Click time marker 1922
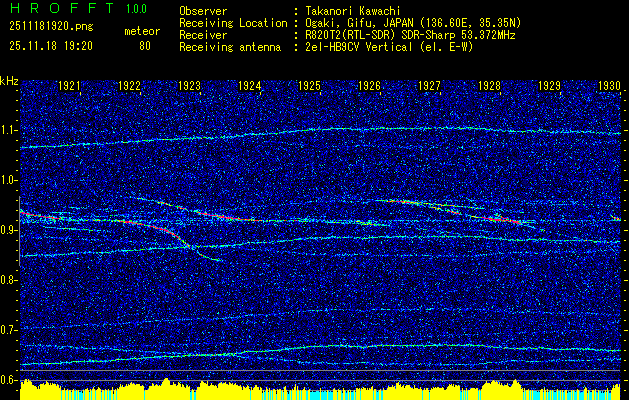Screen dimensions: 629x400 point(130,85)
